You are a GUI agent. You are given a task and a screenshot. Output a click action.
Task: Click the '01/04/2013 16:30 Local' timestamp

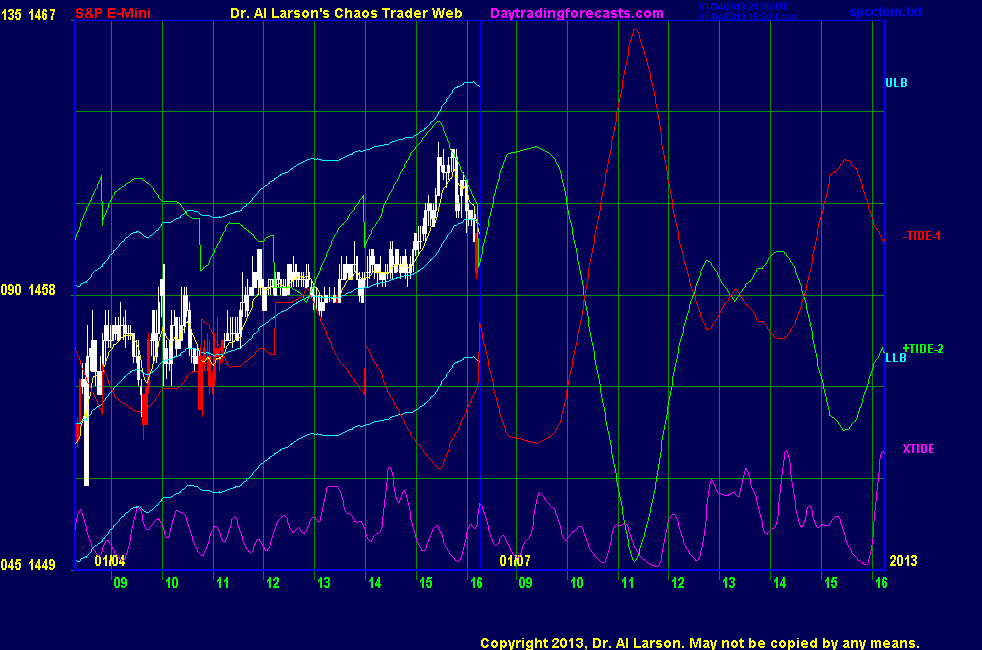tap(748, 16)
